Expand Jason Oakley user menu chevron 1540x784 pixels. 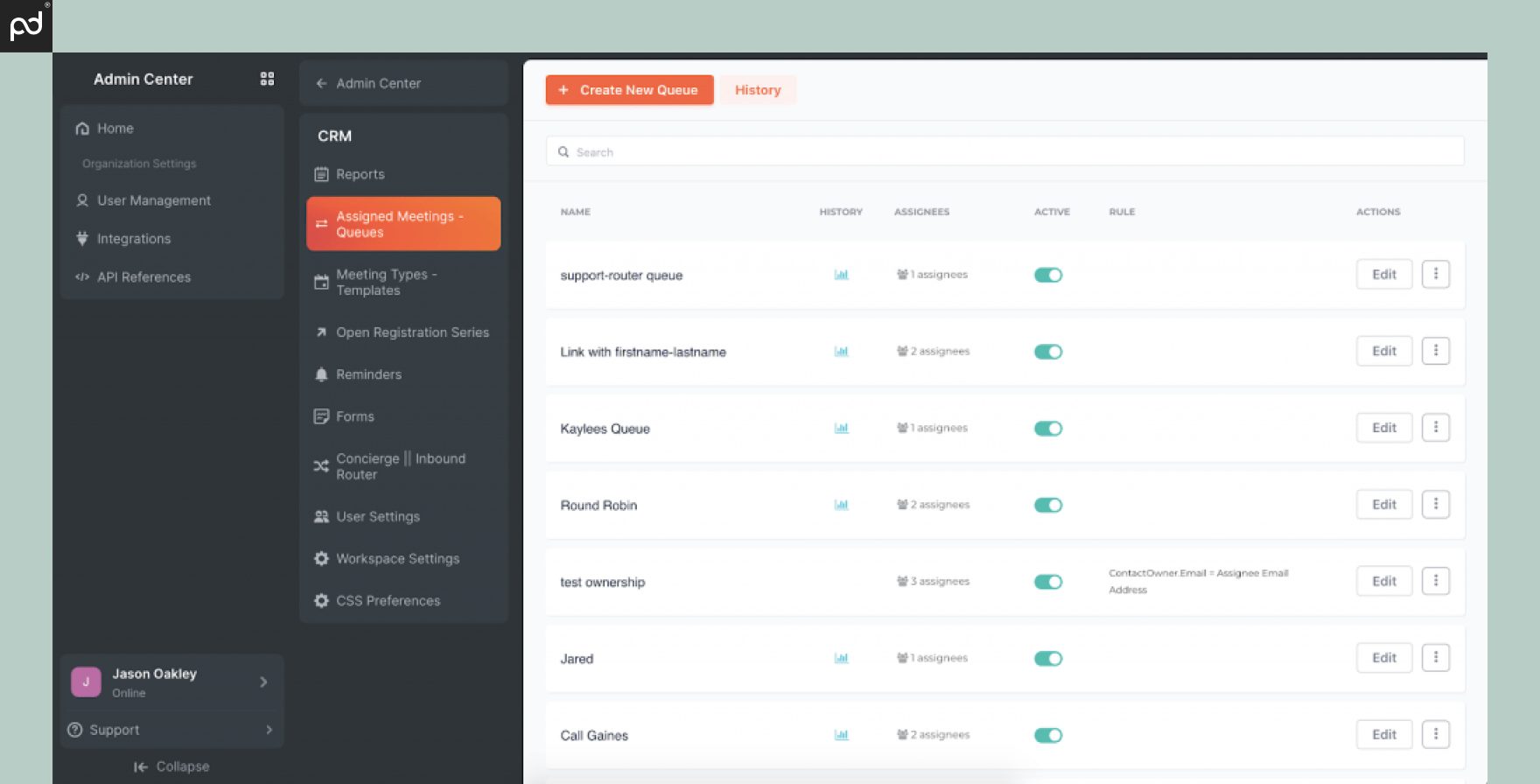(263, 682)
